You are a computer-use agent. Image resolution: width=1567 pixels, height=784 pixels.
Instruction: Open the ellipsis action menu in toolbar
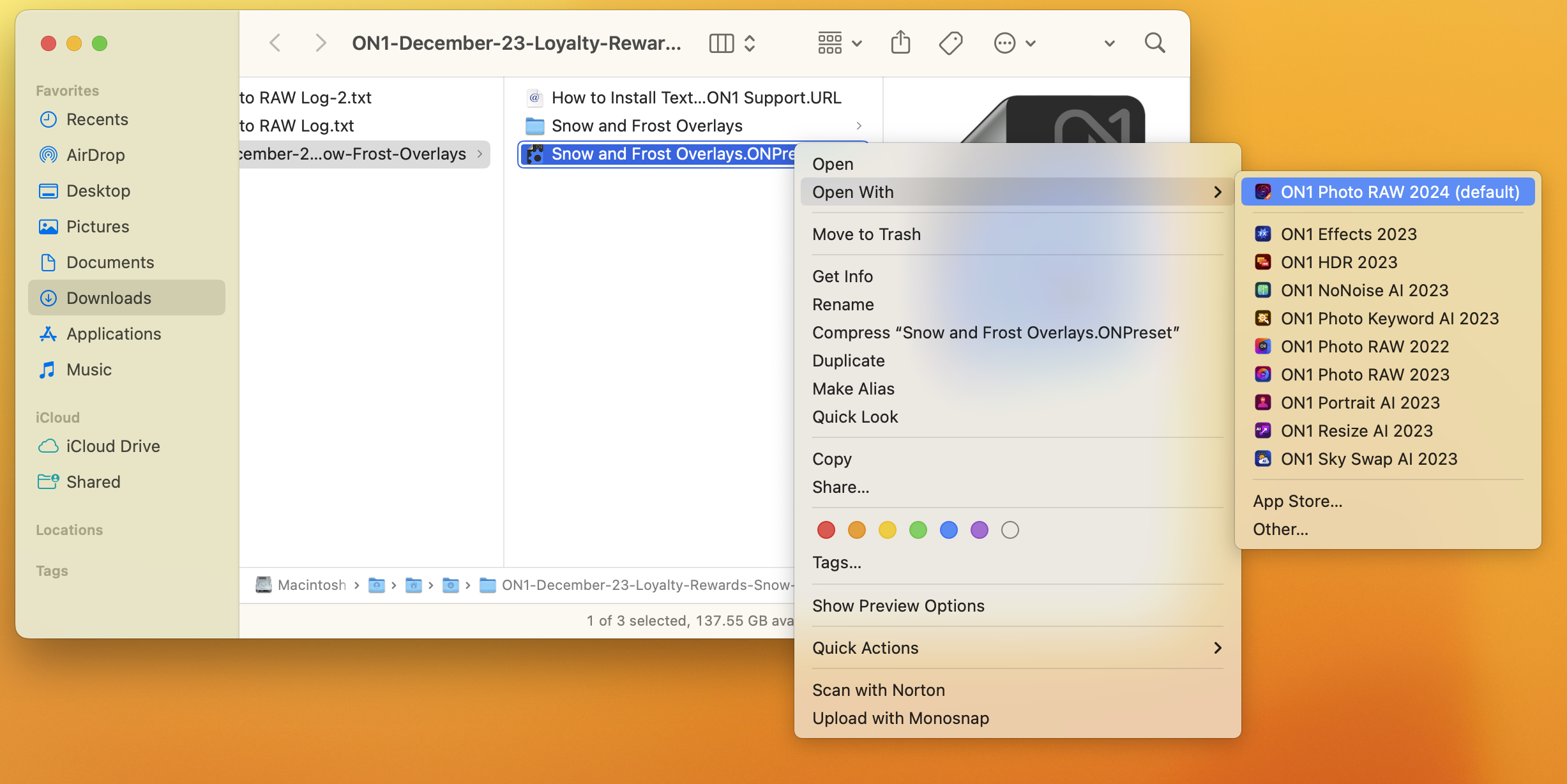1015,43
